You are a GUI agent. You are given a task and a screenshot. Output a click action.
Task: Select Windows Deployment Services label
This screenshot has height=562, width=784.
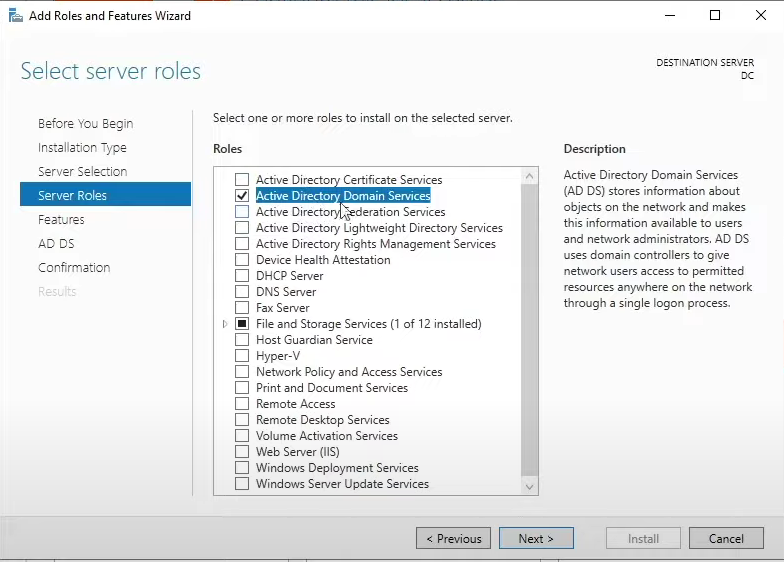point(337,468)
